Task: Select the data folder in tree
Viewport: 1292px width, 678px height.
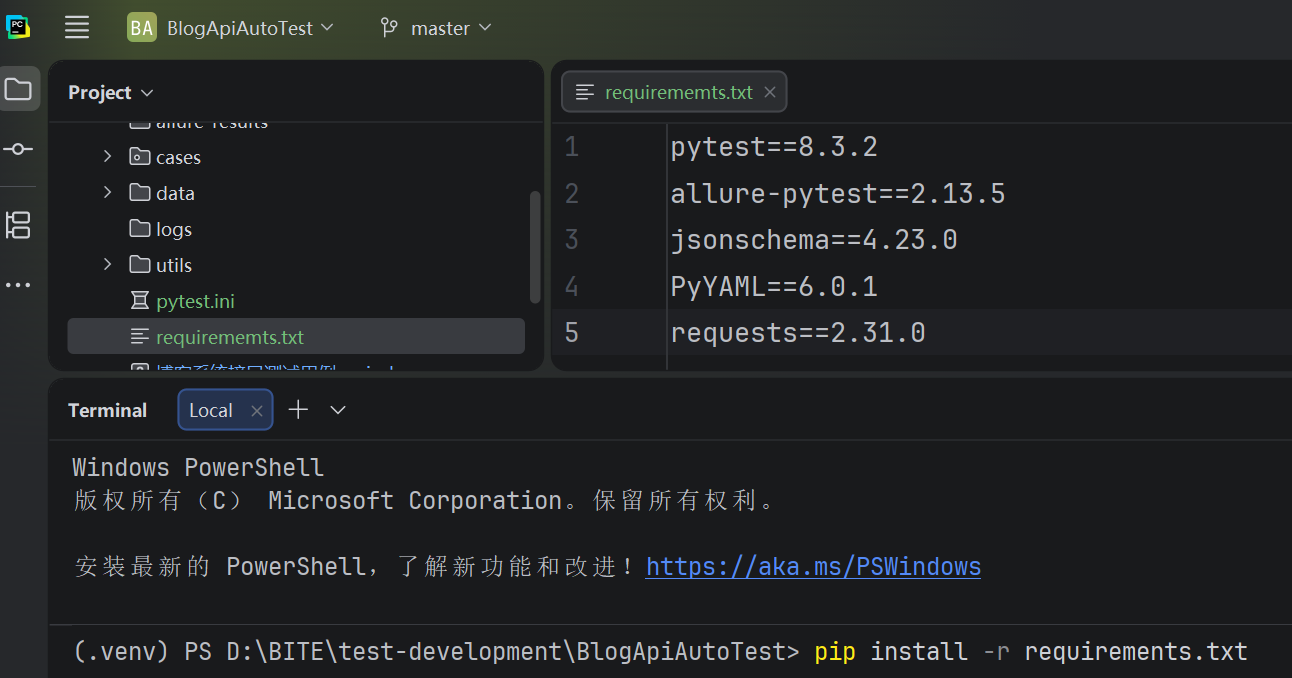Action: pyautogui.click(x=175, y=193)
